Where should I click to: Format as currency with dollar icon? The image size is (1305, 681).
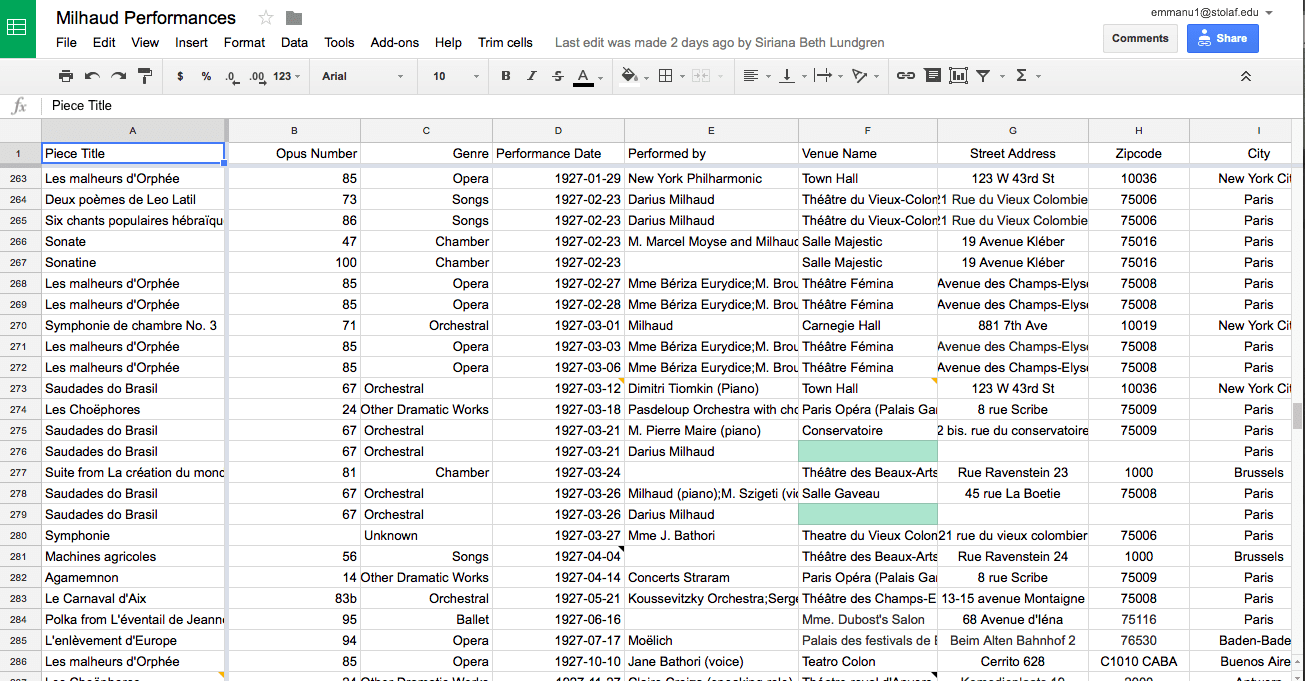tap(180, 76)
